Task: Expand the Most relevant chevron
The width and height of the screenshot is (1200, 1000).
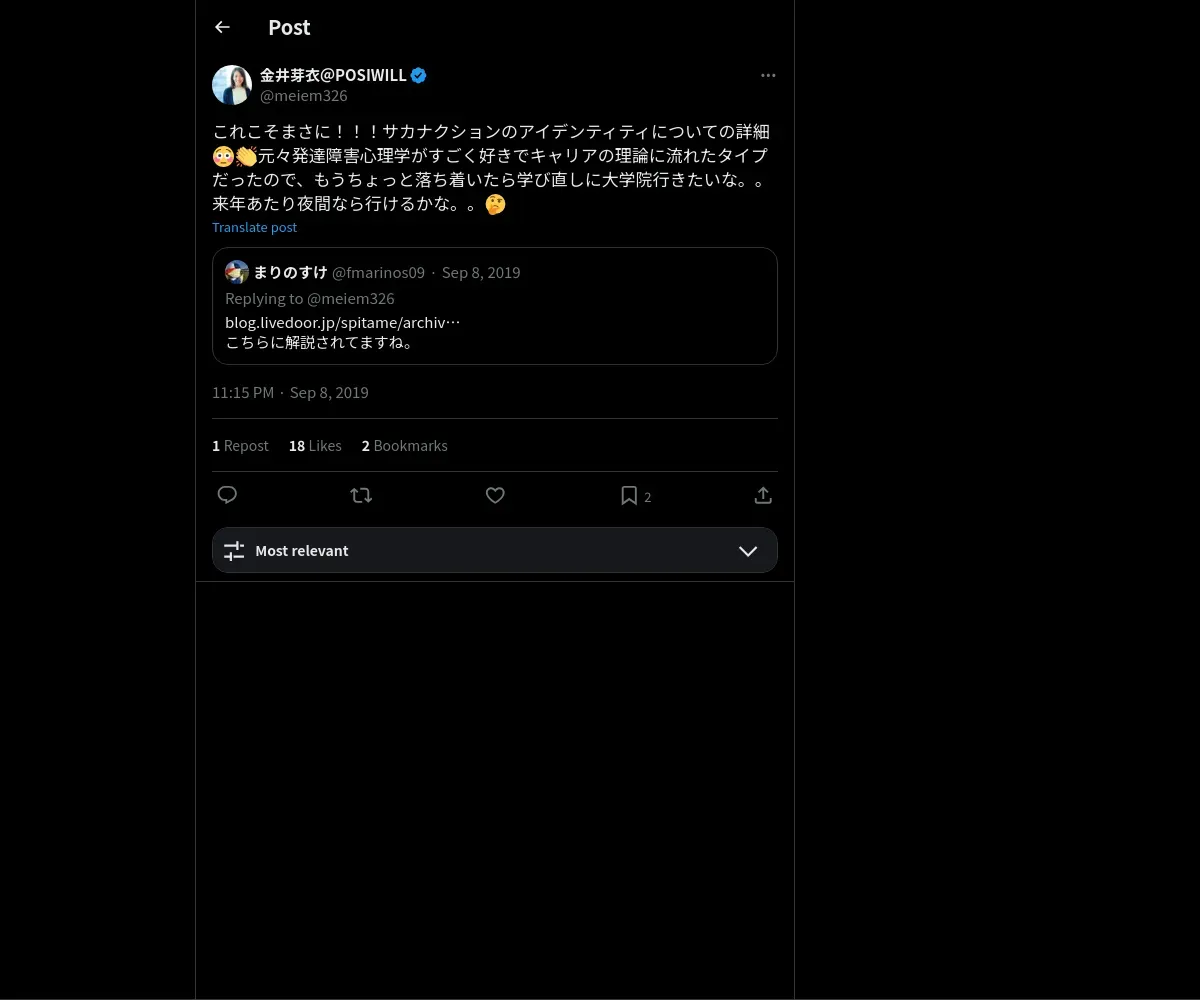Action: pyautogui.click(x=748, y=551)
